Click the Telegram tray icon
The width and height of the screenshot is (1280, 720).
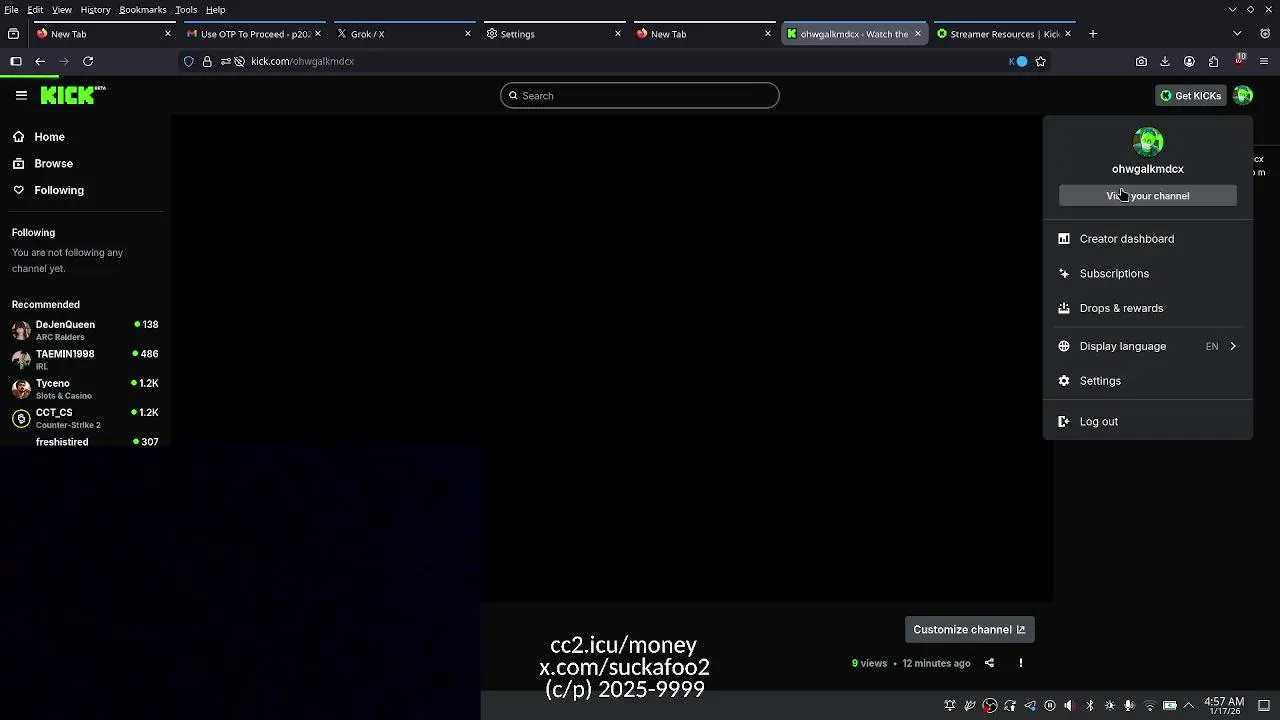[x=1030, y=705]
